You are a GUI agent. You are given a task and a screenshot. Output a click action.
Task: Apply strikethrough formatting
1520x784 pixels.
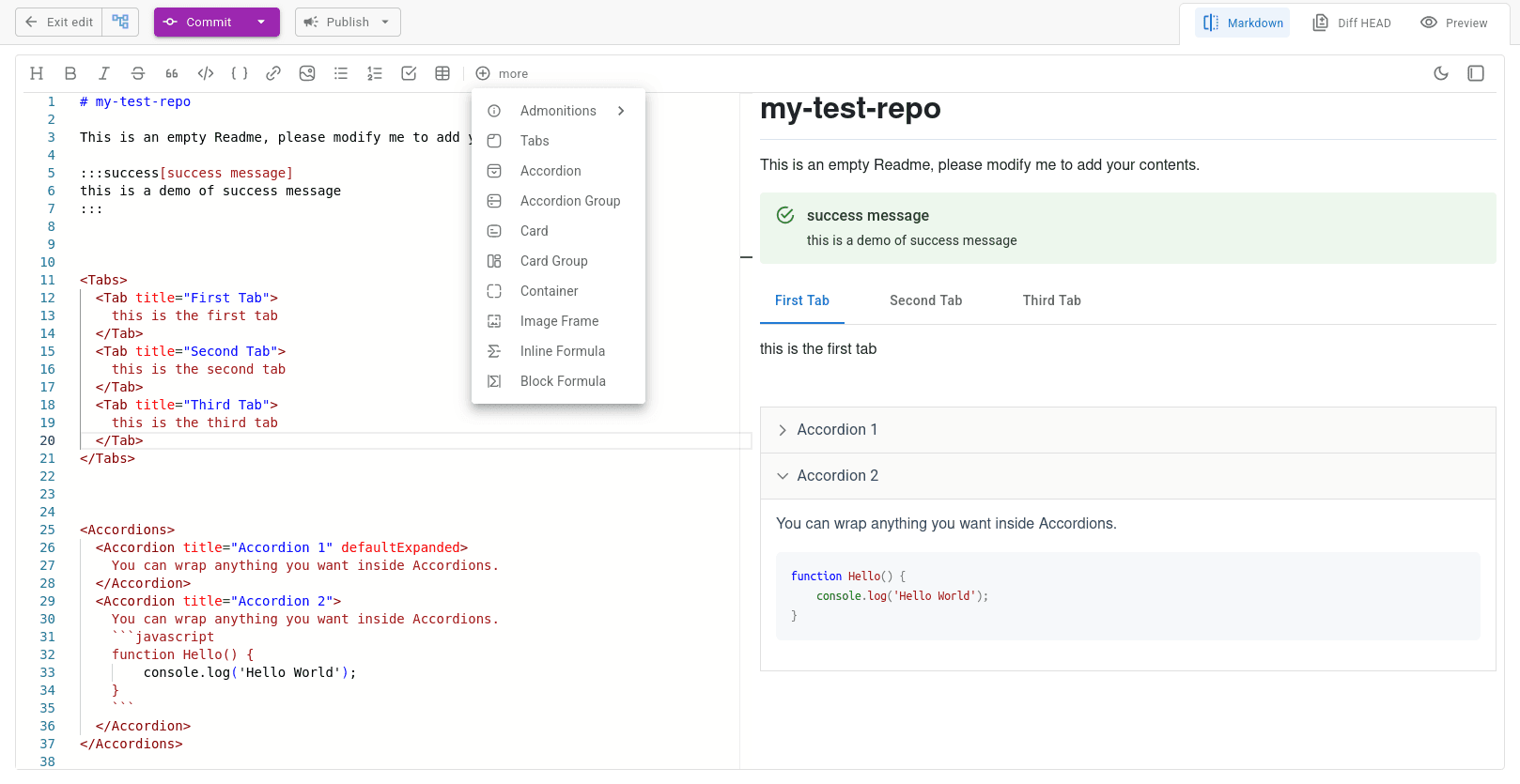138,73
